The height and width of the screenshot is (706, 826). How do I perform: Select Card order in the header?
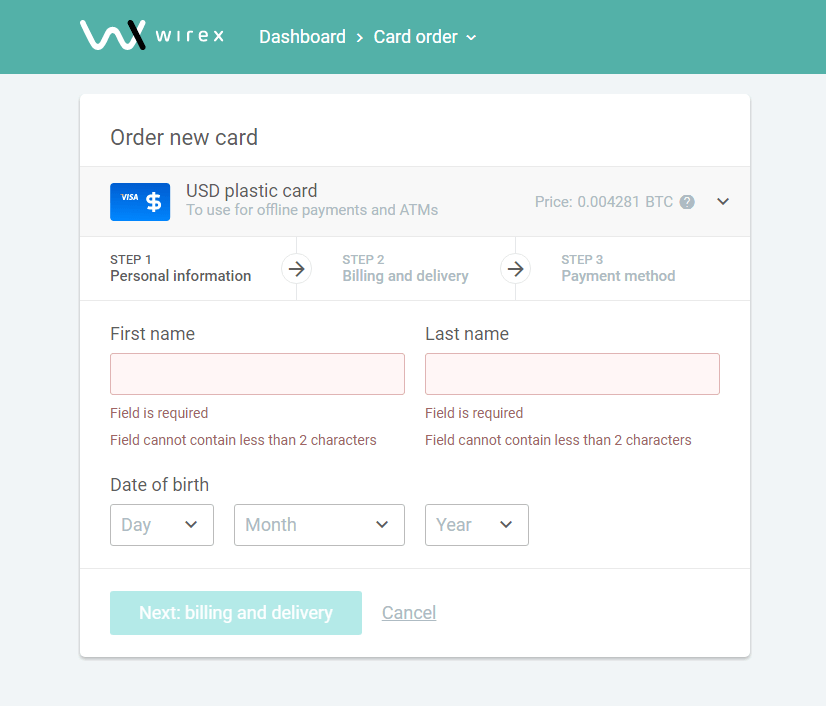[x=416, y=37]
